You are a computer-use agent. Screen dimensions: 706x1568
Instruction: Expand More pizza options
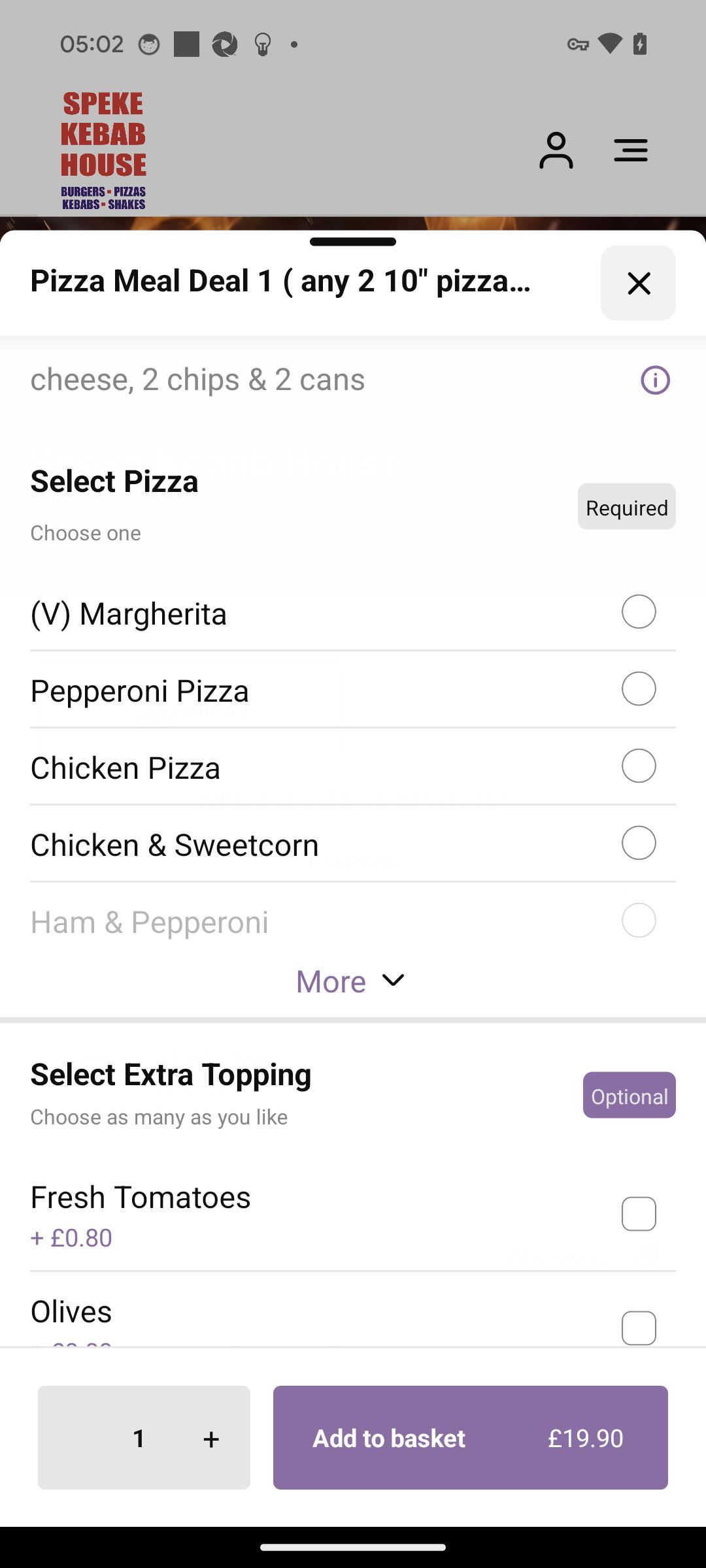tap(351, 981)
